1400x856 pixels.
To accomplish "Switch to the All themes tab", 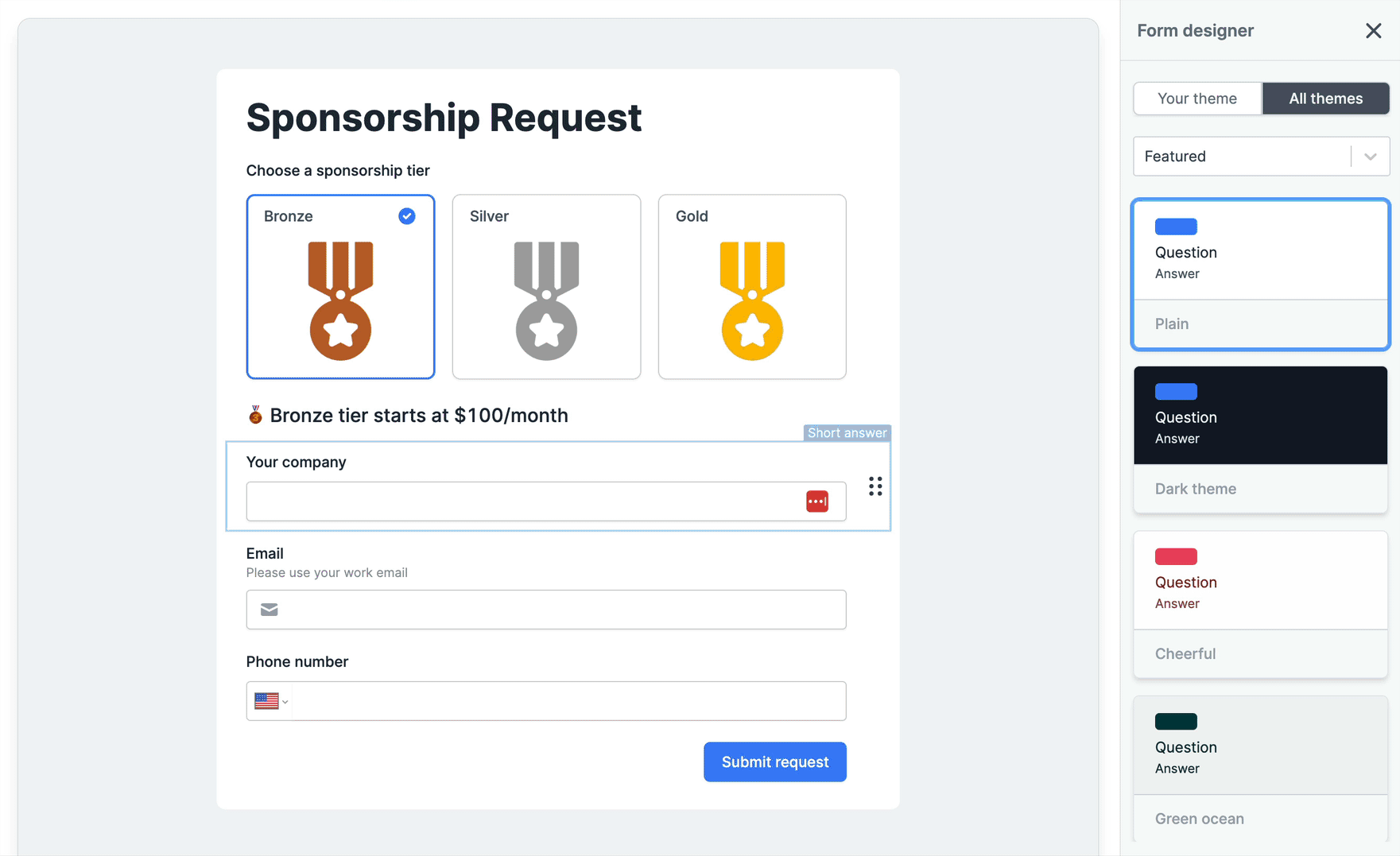I will [x=1325, y=99].
